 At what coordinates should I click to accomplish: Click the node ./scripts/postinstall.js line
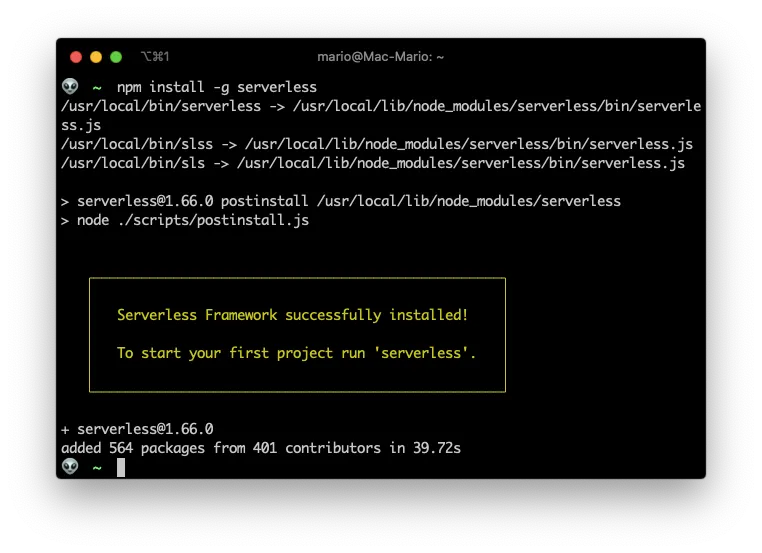[x=185, y=220]
